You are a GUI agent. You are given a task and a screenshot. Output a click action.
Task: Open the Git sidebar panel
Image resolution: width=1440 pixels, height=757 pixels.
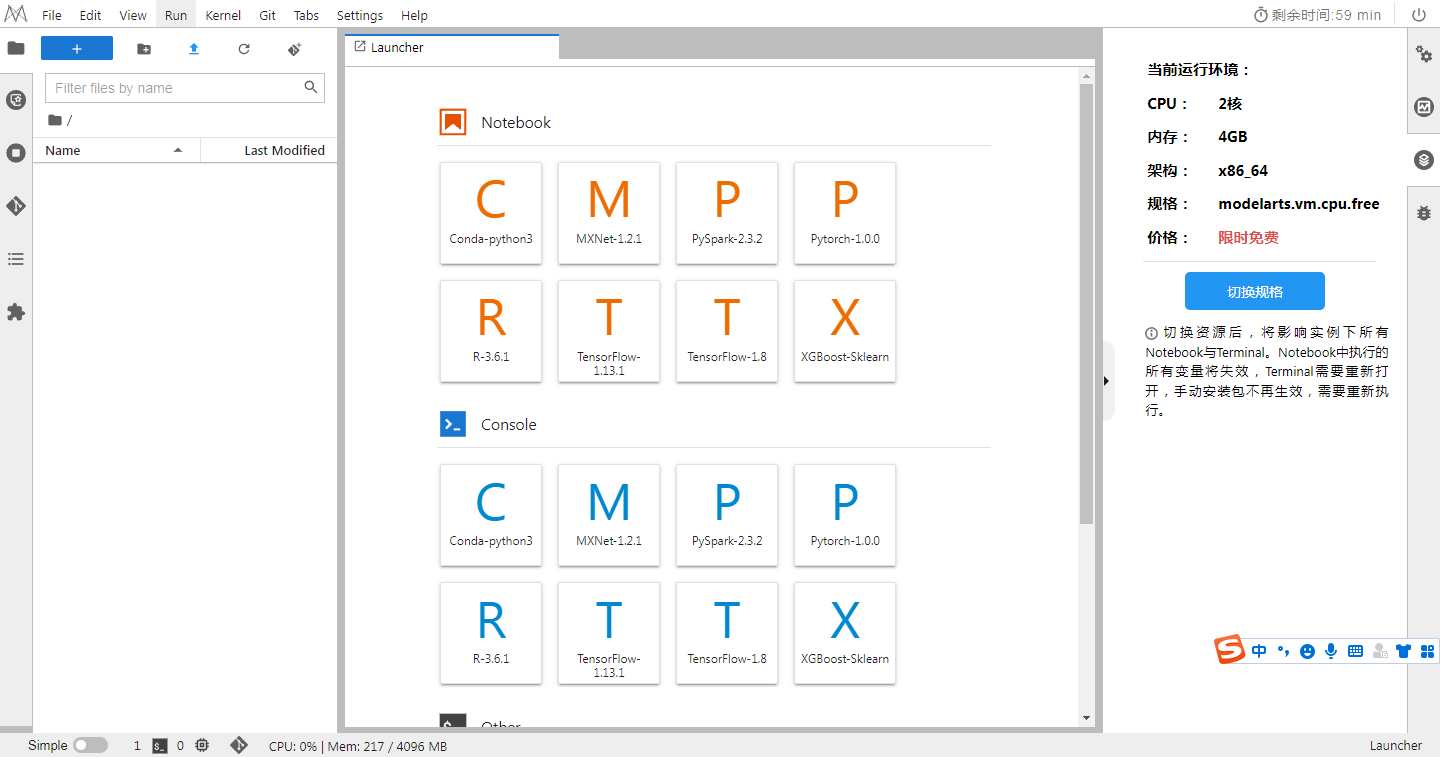pyautogui.click(x=16, y=206)
